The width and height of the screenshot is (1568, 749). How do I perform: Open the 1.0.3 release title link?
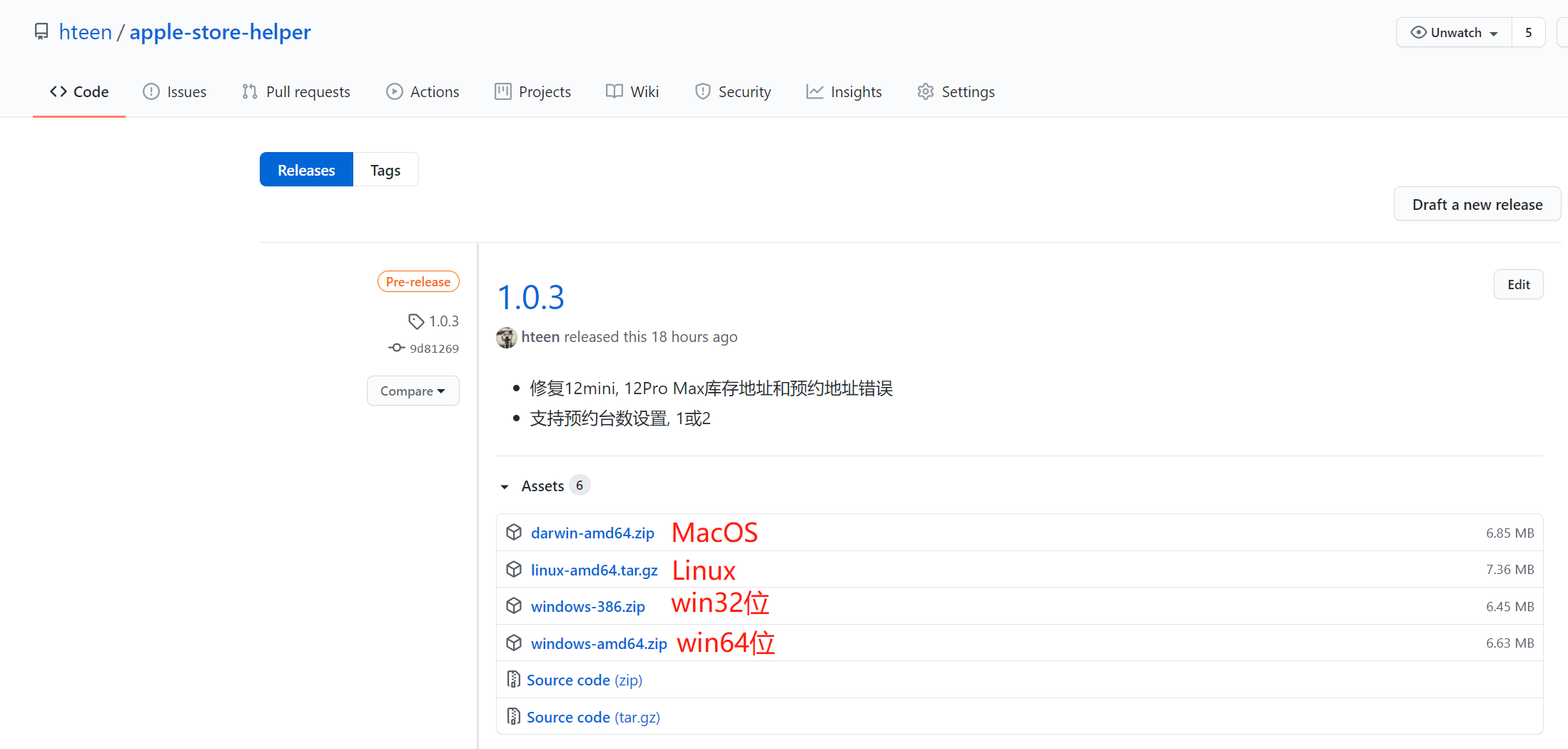(531, 298)
